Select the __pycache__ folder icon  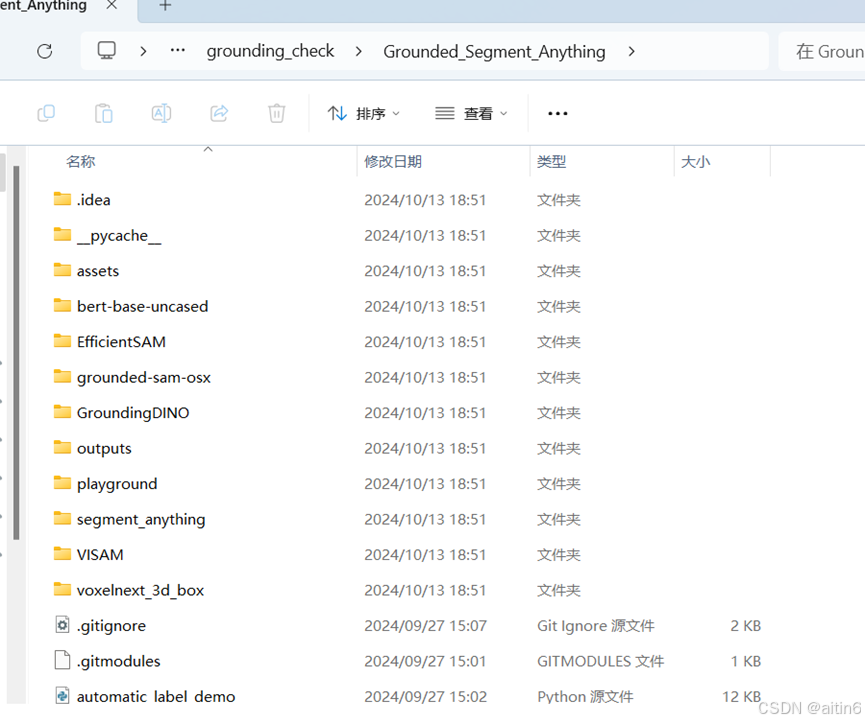pos(62,234)
